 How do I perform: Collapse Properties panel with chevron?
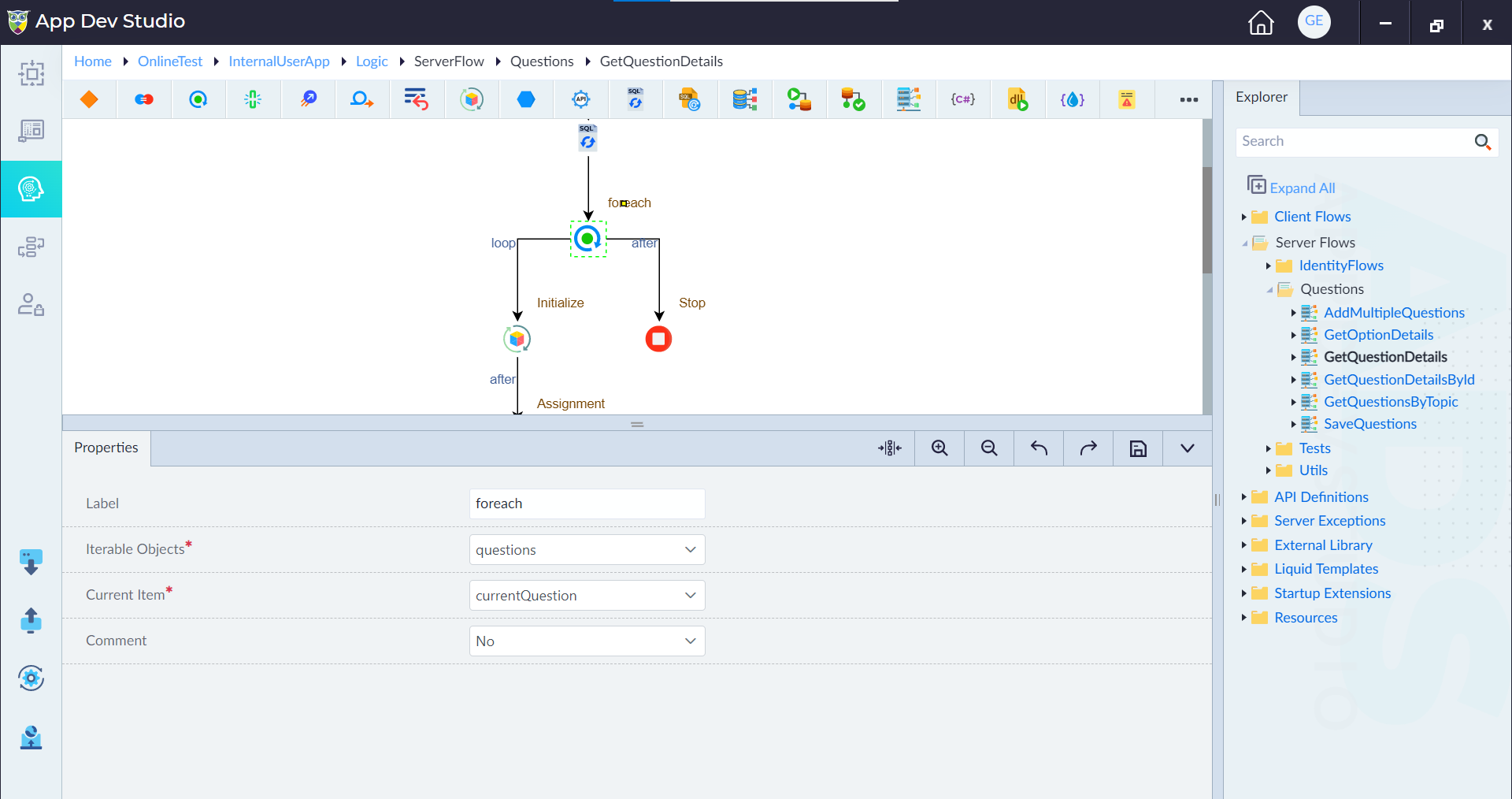pos(1188,448)
